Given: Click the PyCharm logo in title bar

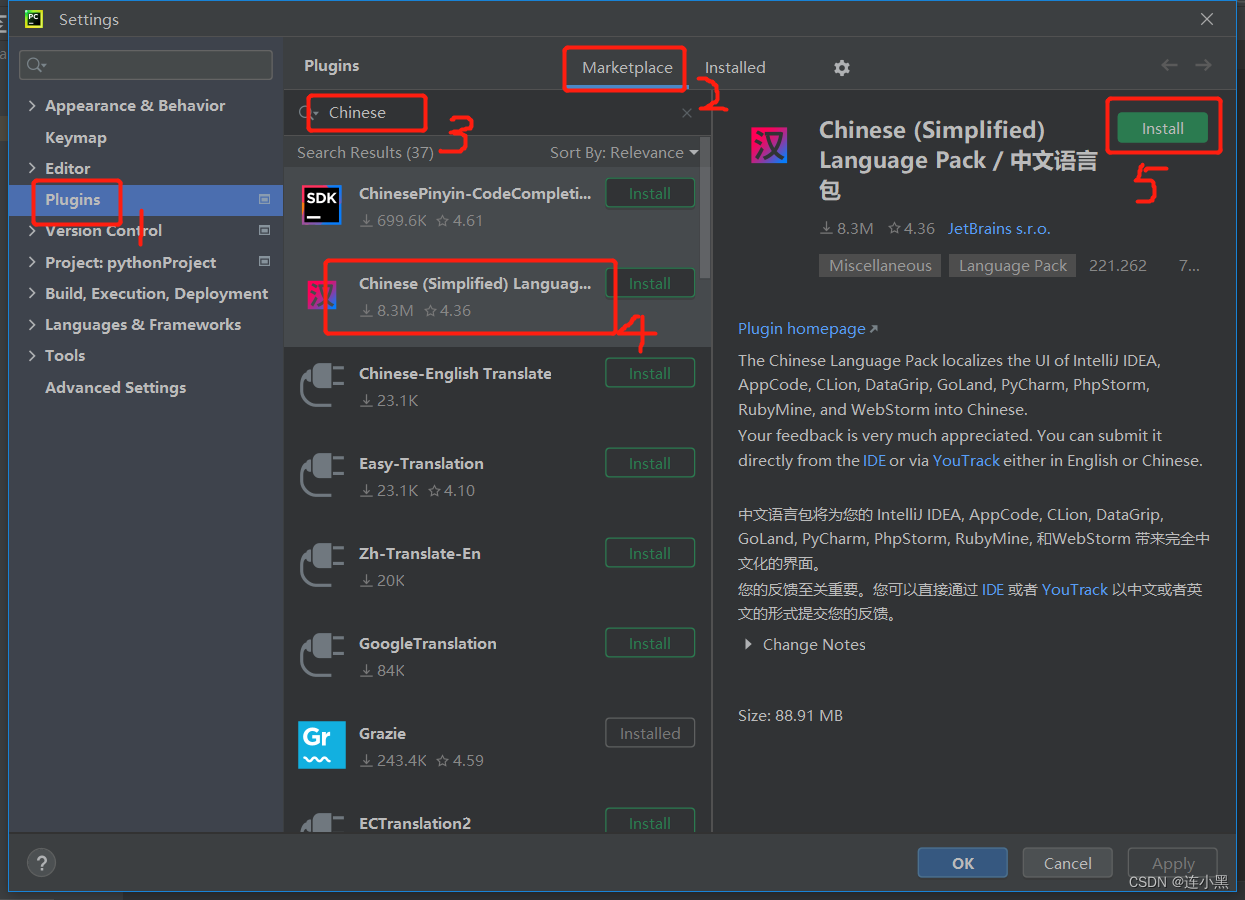Looking at the screenshot, I should coord(34,19).
